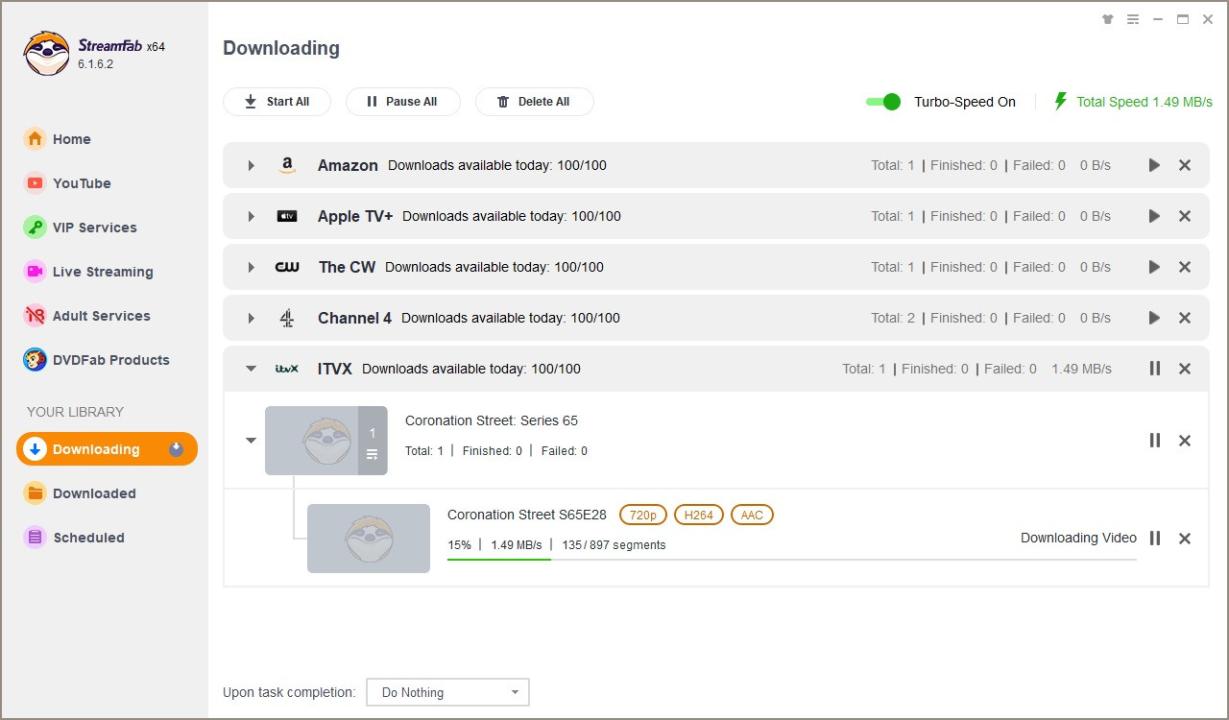This screenshot has width=1229, height=720.
Task: Click the Pause All button
Action: coord(402,102)
